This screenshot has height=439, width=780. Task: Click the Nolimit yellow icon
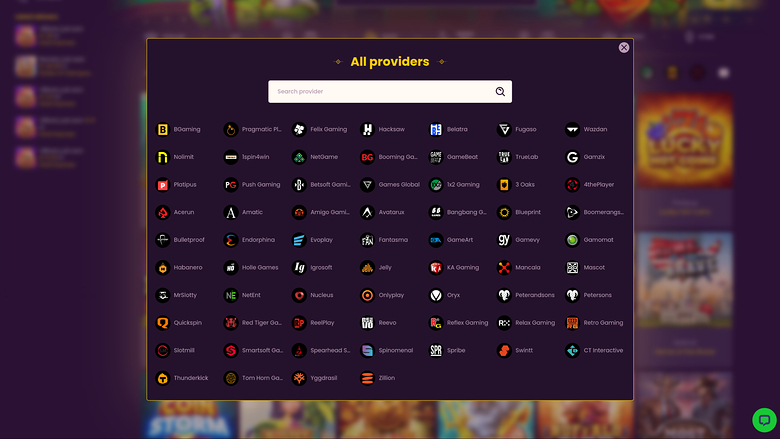click(163, 157)
